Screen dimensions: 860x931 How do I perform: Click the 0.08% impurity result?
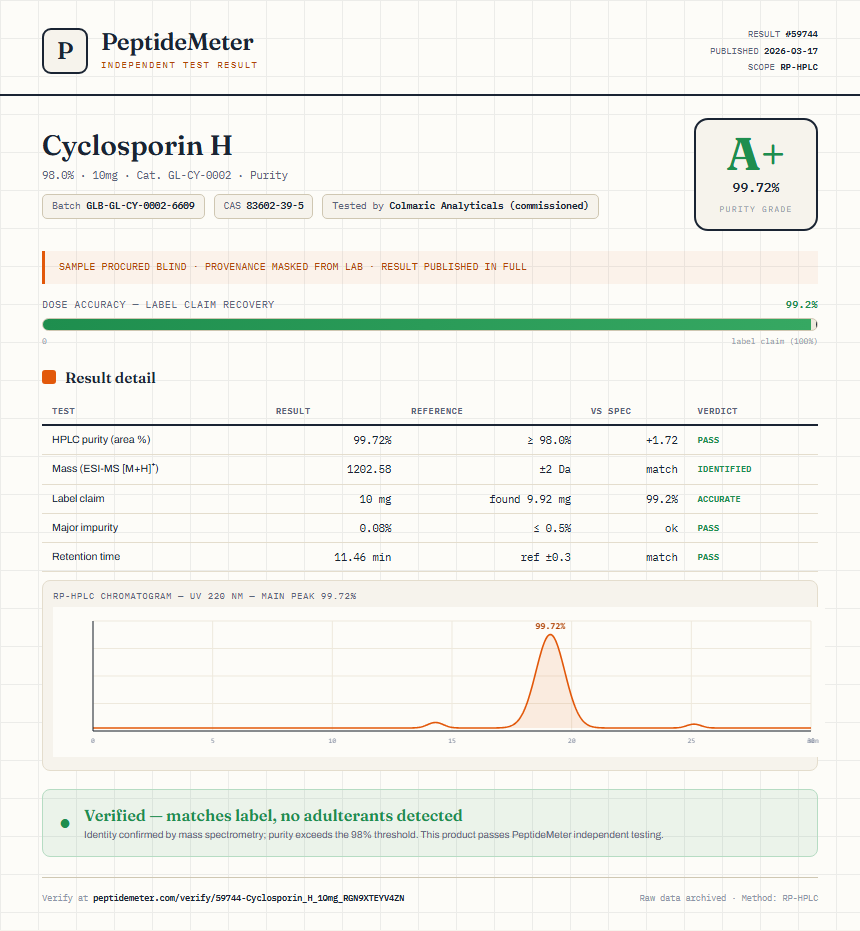[375, 528]
